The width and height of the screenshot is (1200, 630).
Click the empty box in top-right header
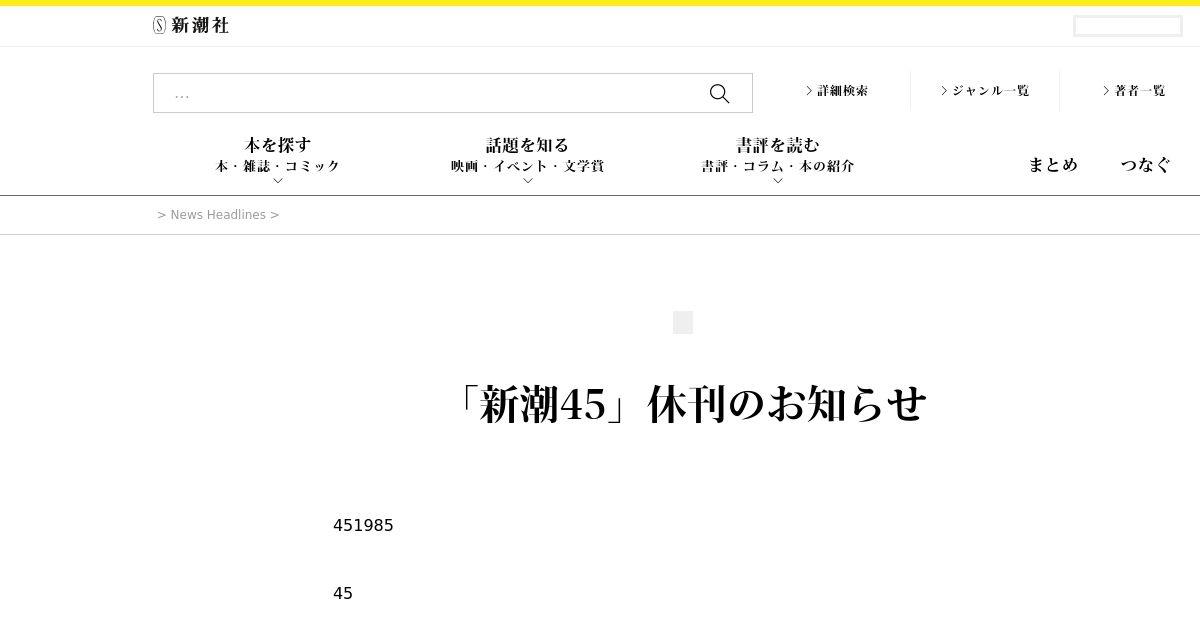click(x=1128, y=26)
